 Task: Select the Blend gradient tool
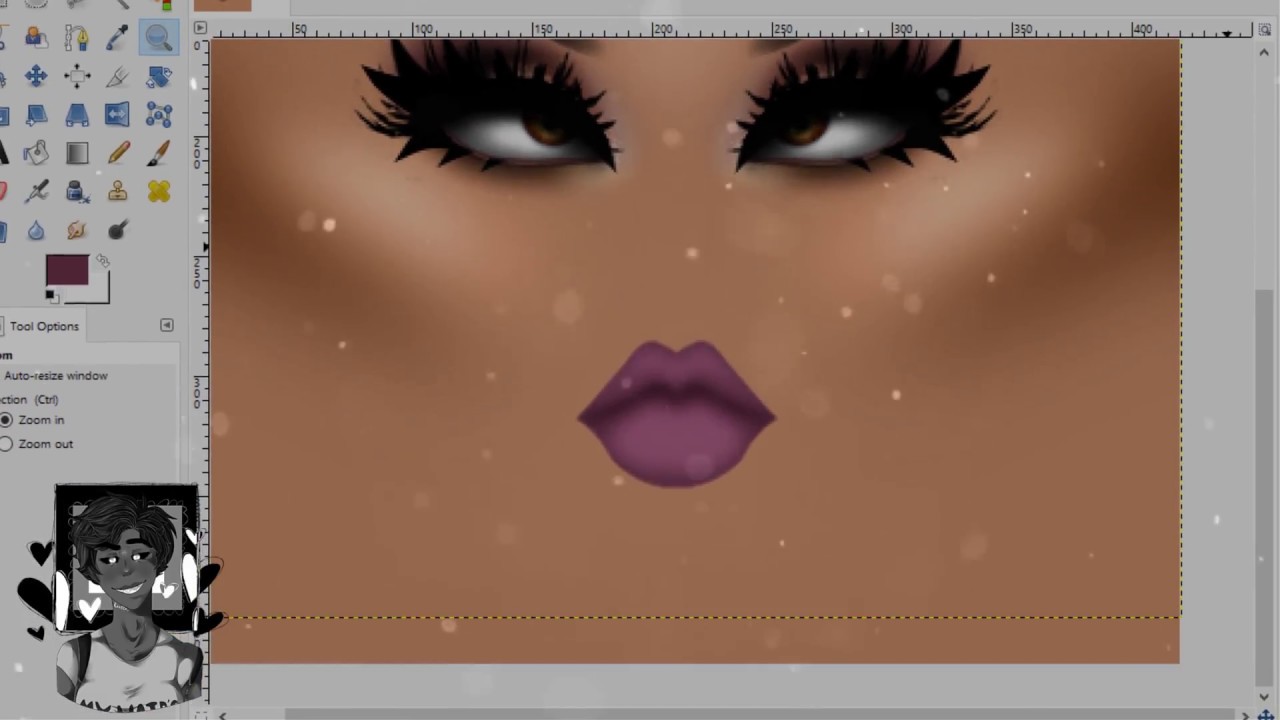click(x=77, y=153)
